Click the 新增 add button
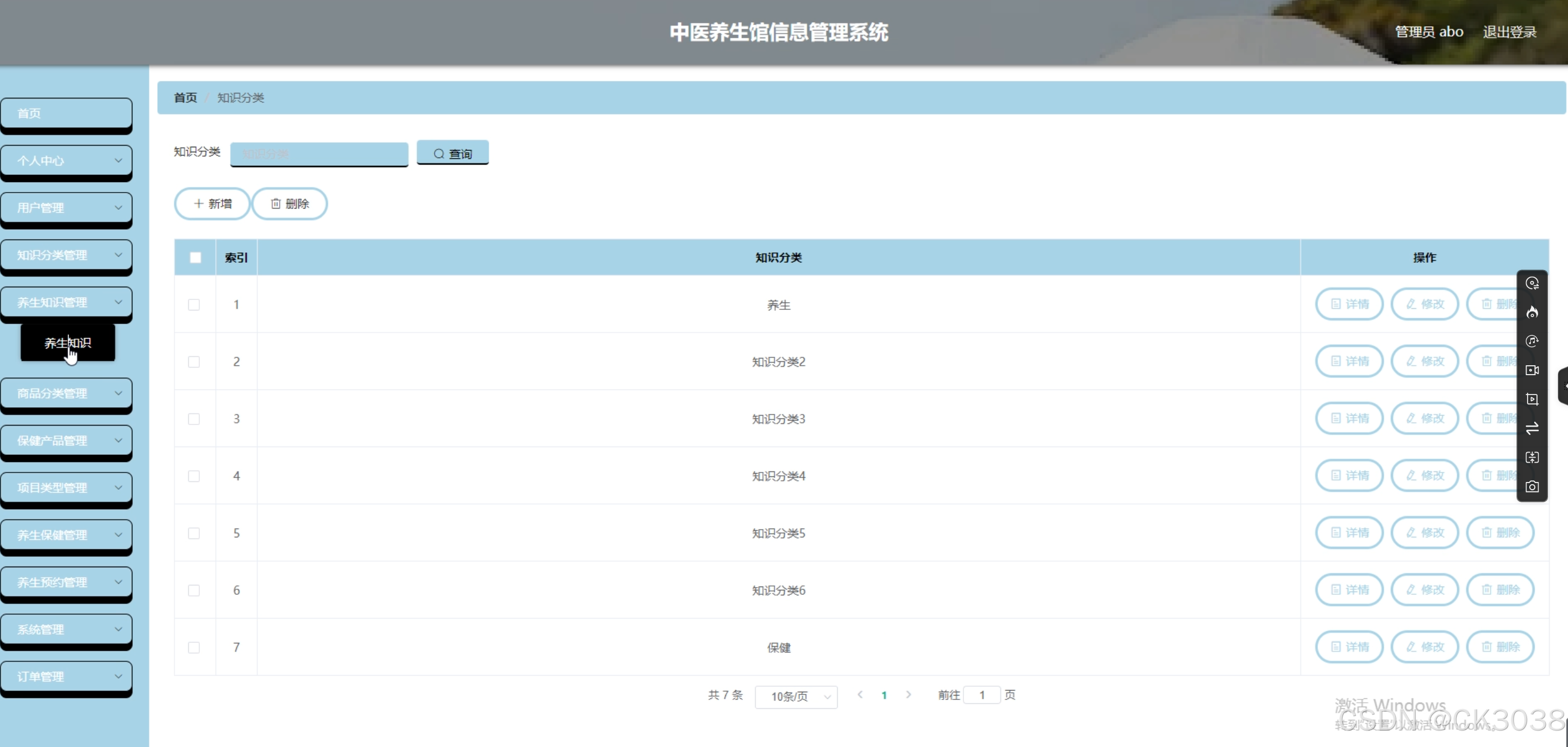Viewport: 1568px width, 747px height. pyautogui.click(x=213, y=204)
